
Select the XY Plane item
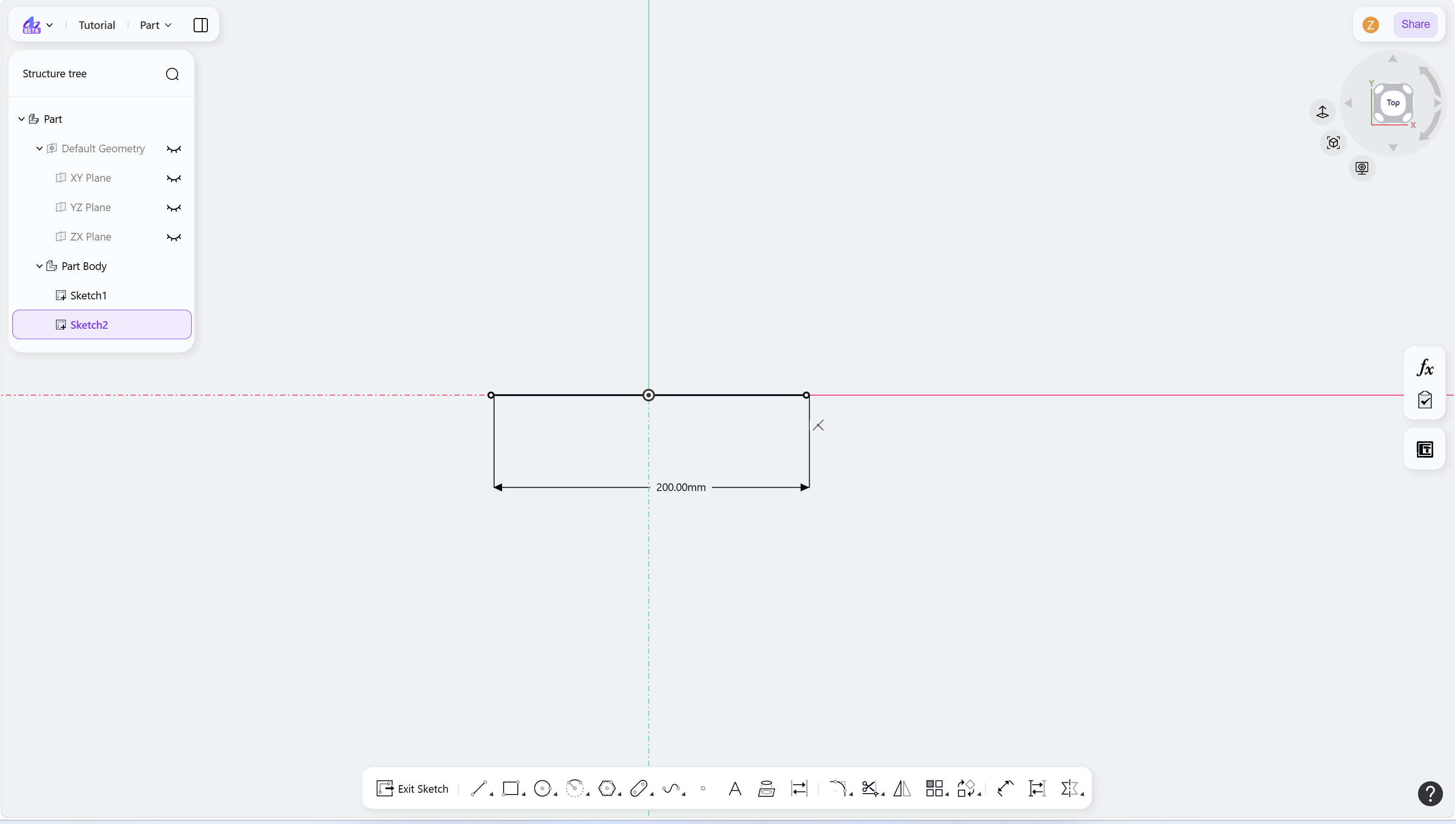click(91, 178)
